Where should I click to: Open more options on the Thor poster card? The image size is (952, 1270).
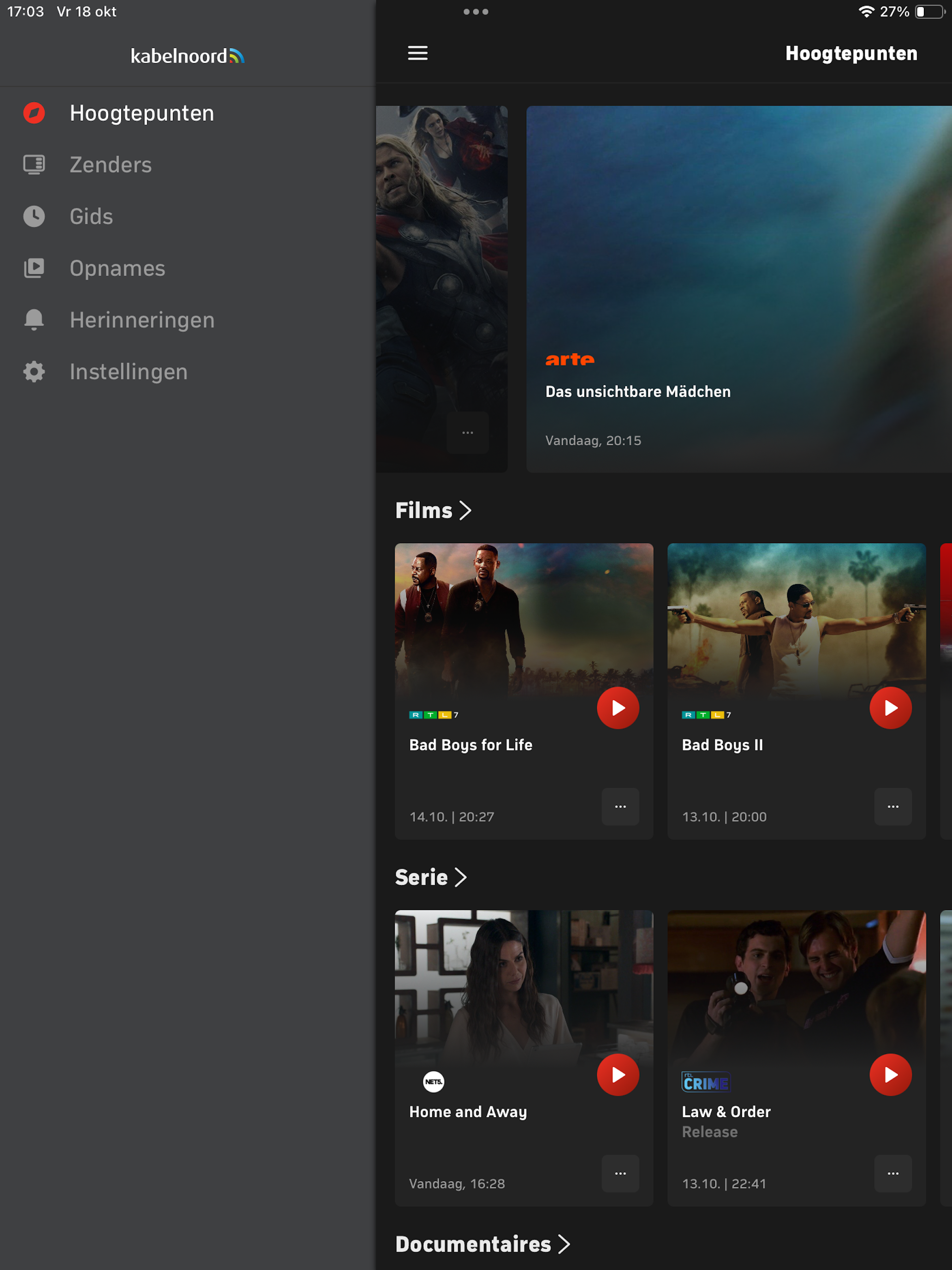pos(468,432)
